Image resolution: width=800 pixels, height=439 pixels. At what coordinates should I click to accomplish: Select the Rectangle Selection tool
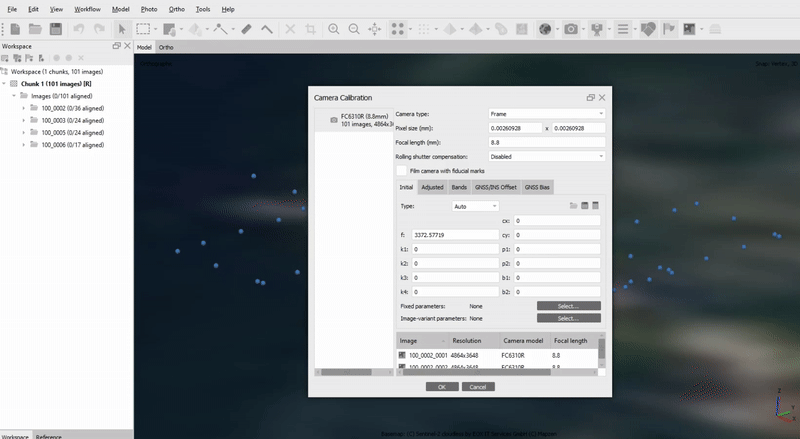coord(144,29)
